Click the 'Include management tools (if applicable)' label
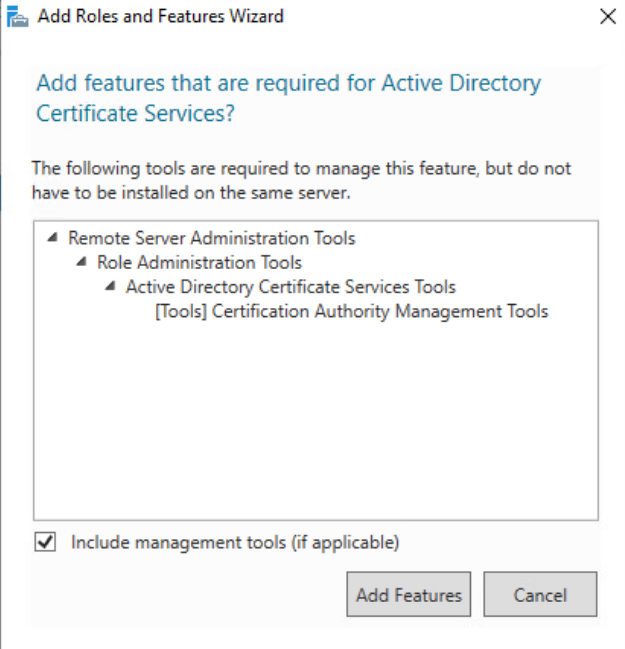This screenshot has width=625, height=649. 235,542
